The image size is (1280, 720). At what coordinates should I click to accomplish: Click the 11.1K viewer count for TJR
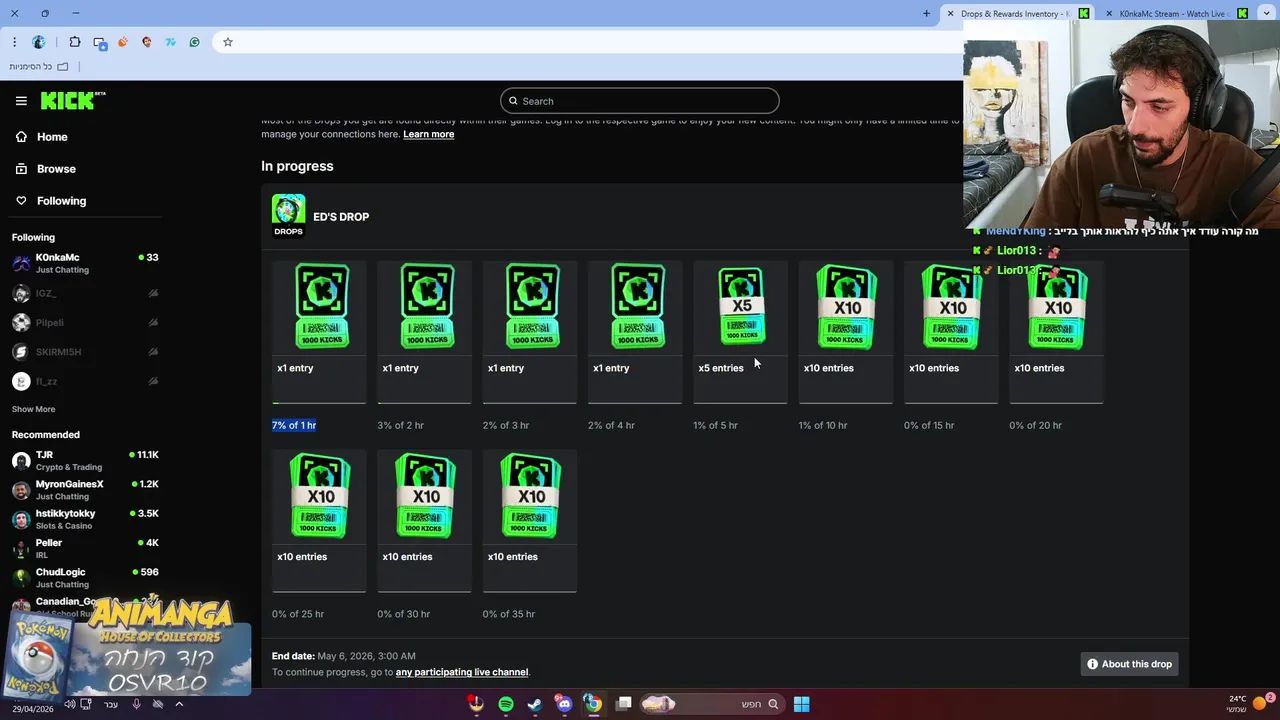(148, 455)
